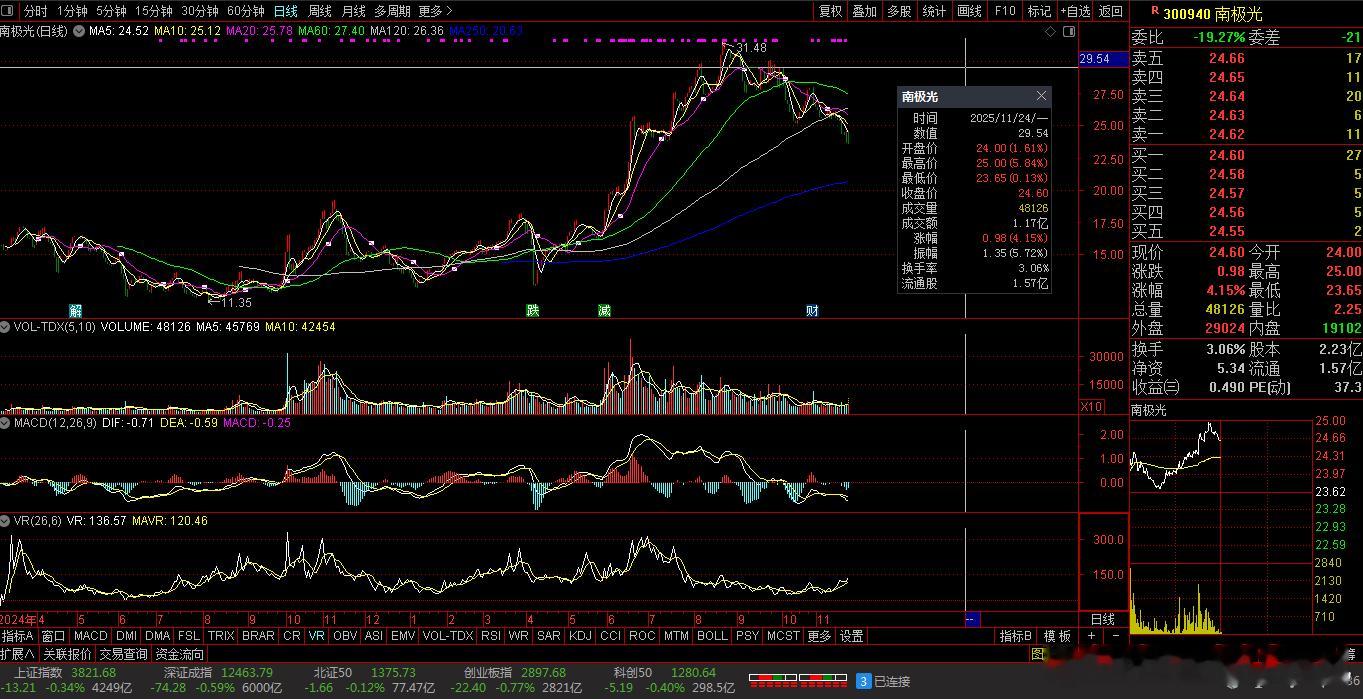Click the window layout icon at chart top-right
This screenshot has height=699, width=1363.
click(x=1069, y=32)
